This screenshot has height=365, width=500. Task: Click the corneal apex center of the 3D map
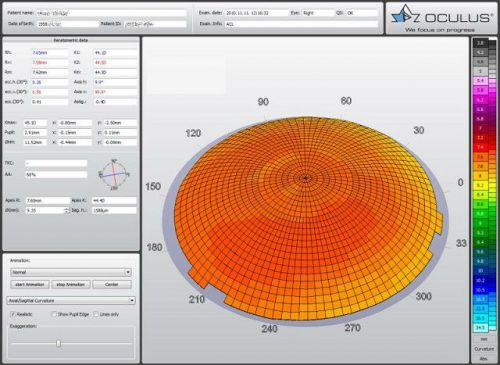[x=305, y=178]
